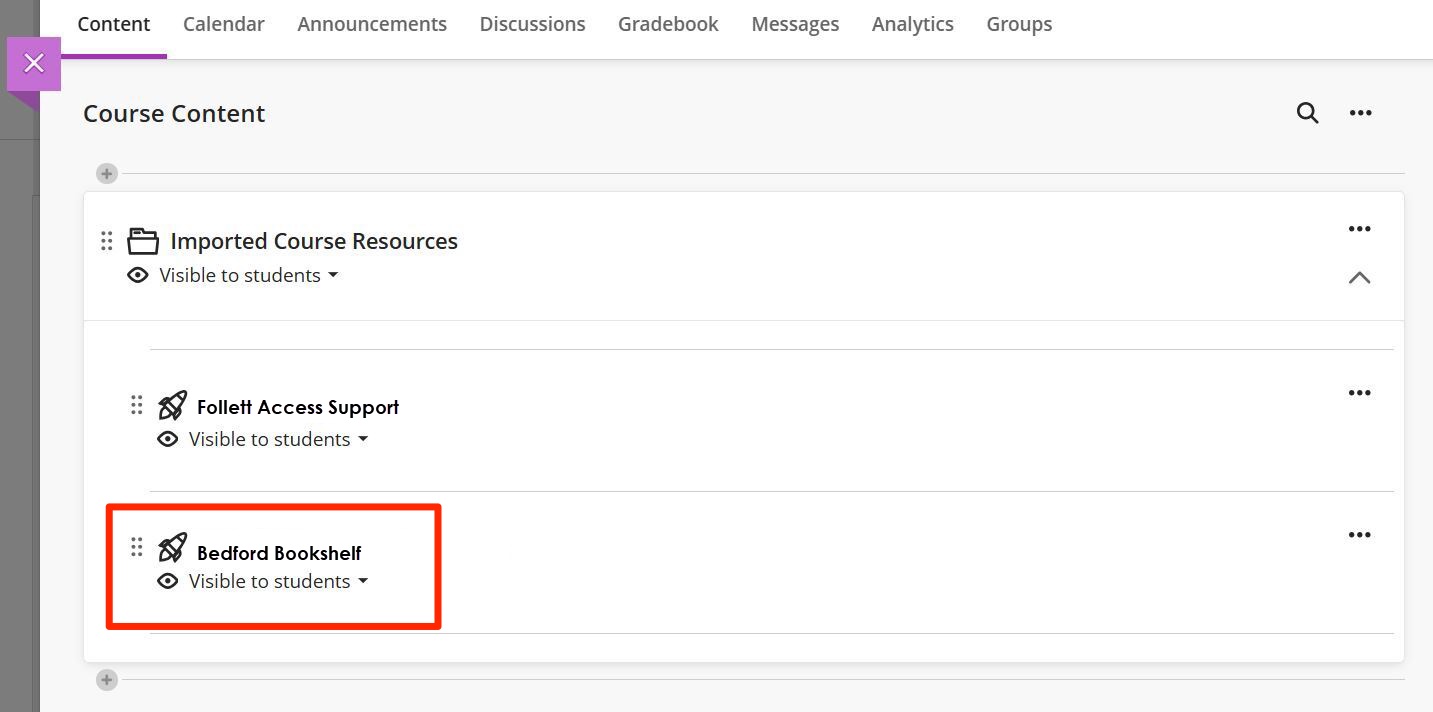Open the Course Content three-dot options menu

pos(1360,113)
